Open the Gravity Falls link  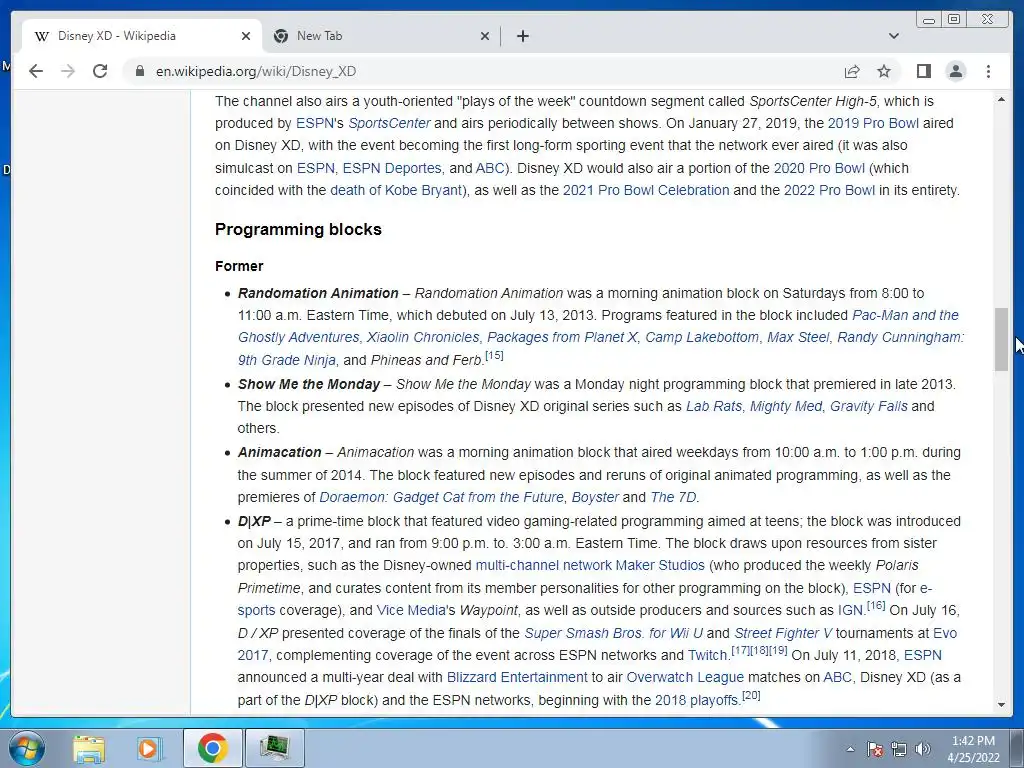(869, 406)
